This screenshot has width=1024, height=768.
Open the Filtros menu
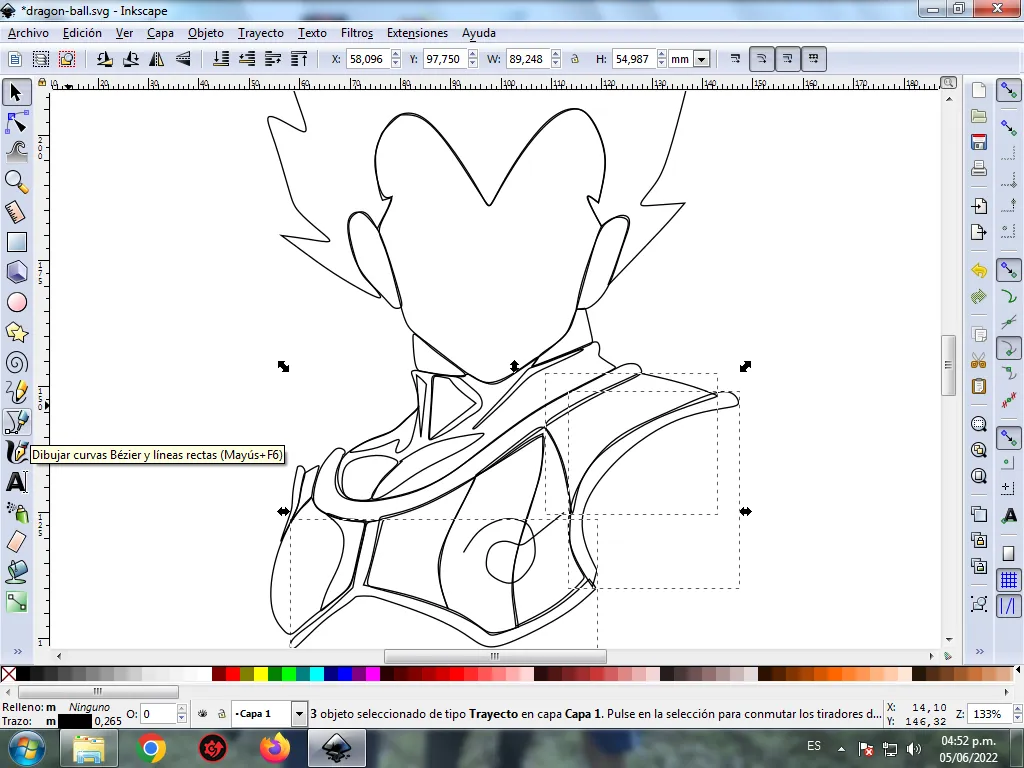[357, 33]
